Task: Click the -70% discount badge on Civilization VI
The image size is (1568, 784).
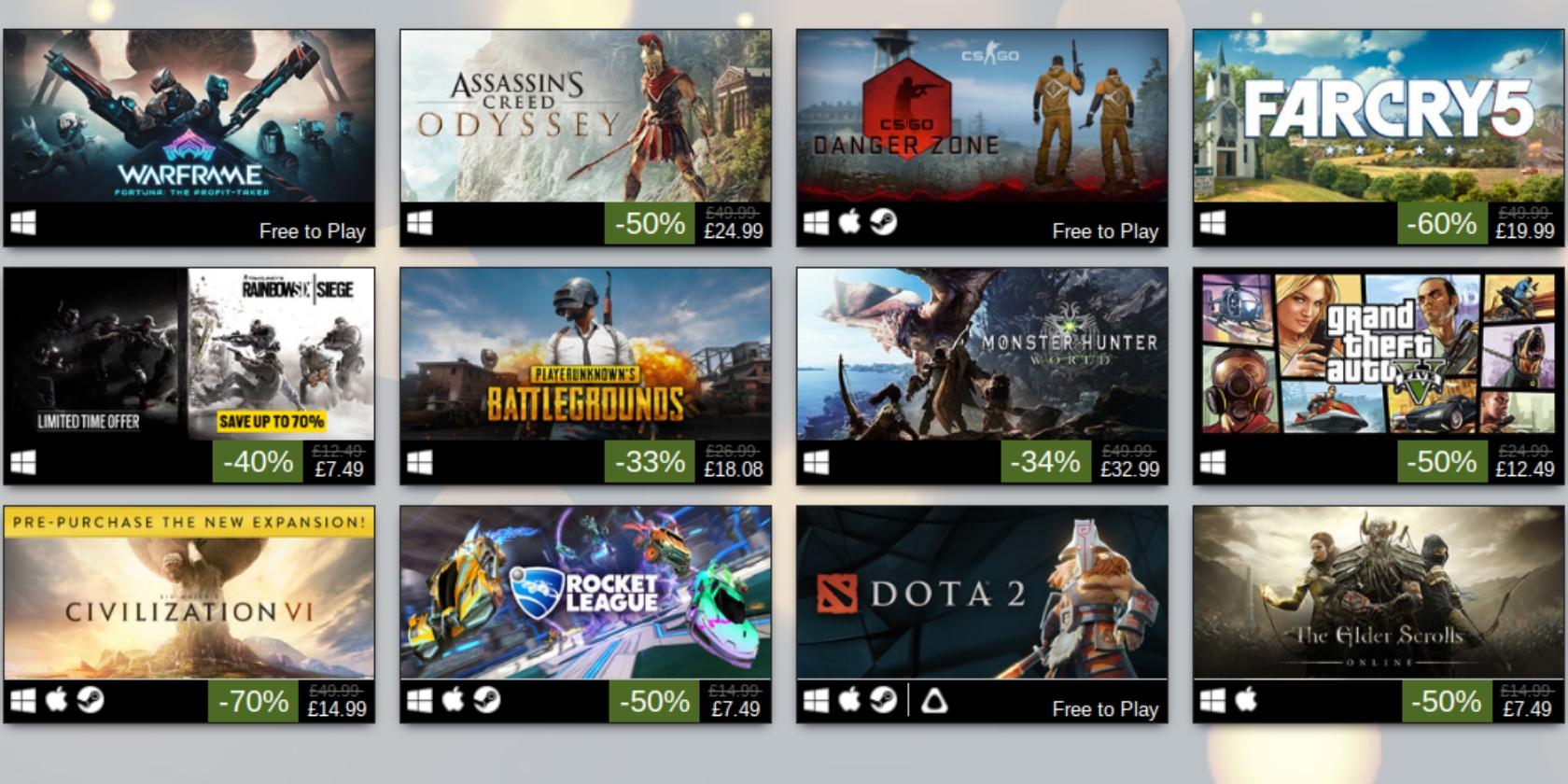Action: [253, 701]
